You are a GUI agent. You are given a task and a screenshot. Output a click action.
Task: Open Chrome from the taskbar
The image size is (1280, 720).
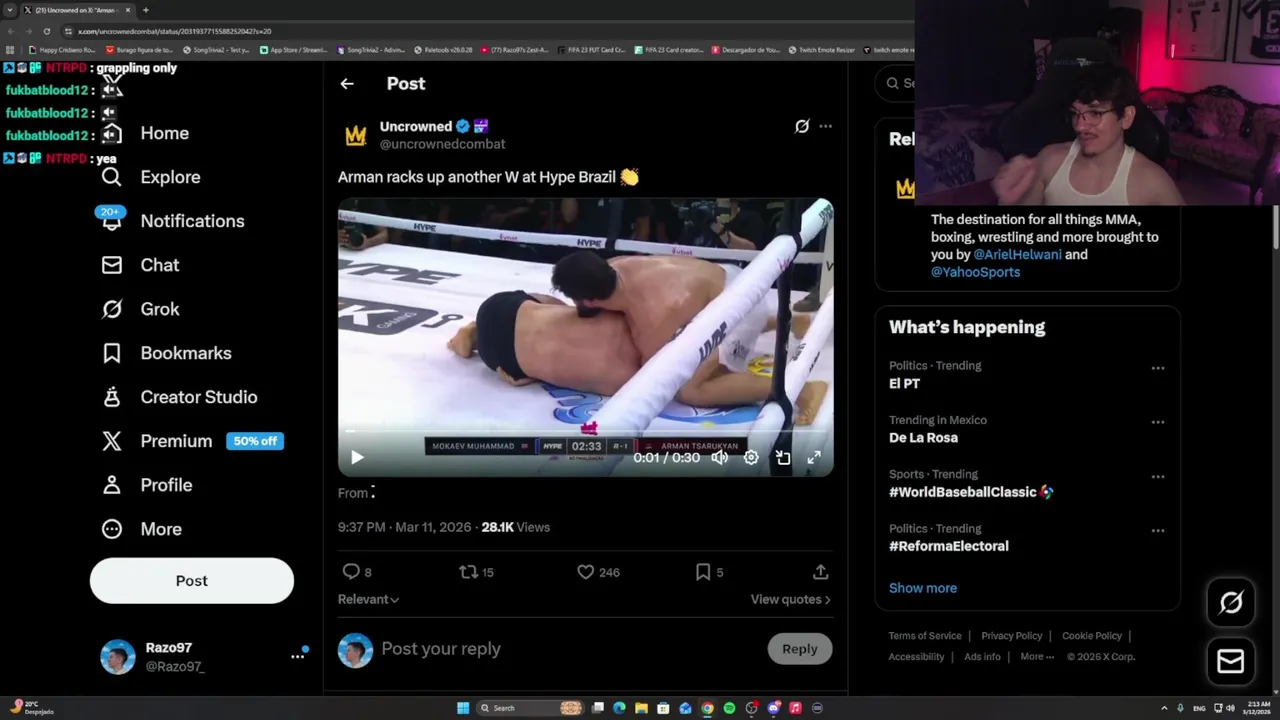tap(707, 708)
